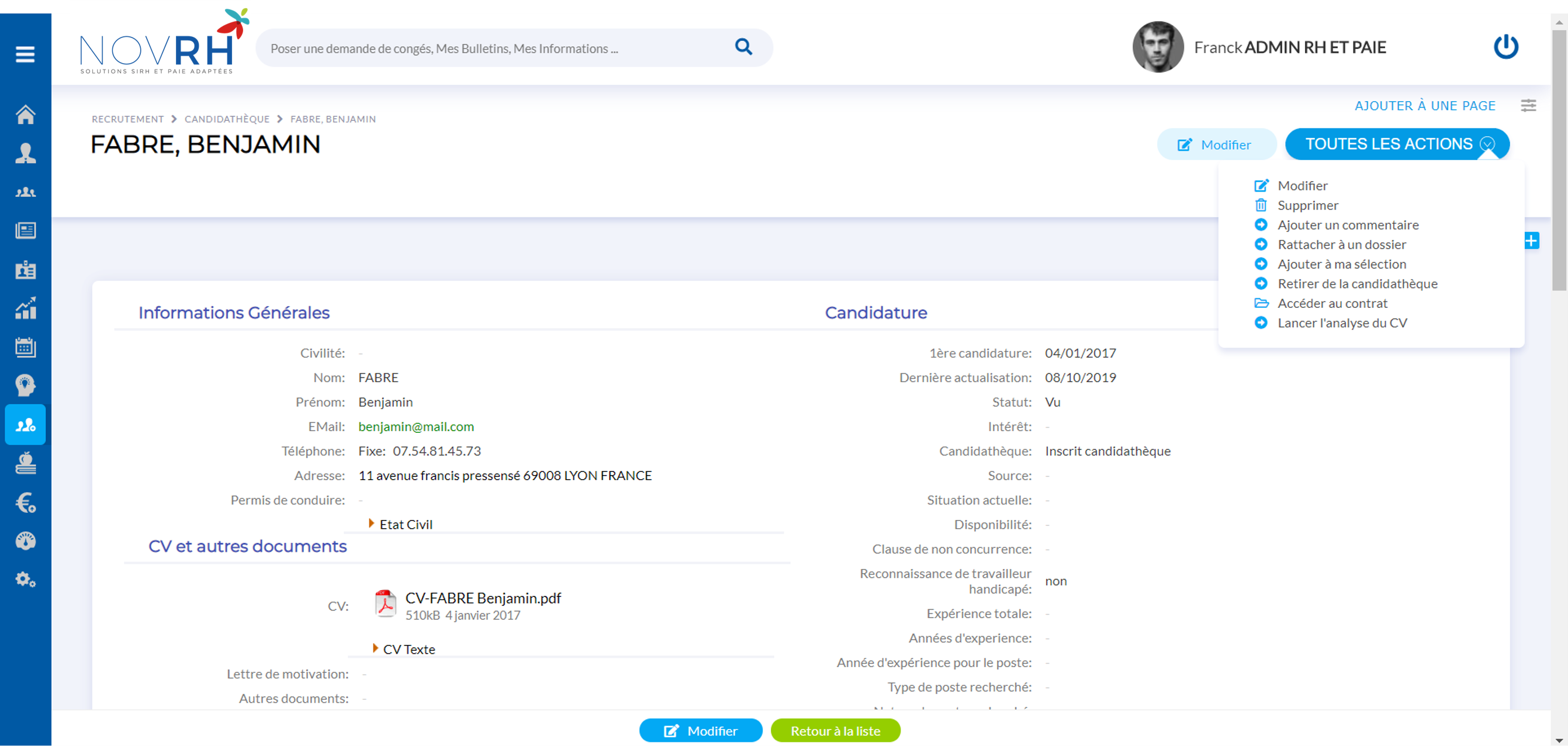Click Rattacher à un dossier action
This screenshot has height=746, width=1568.
pyautogui.click(x=1341, y=244)
